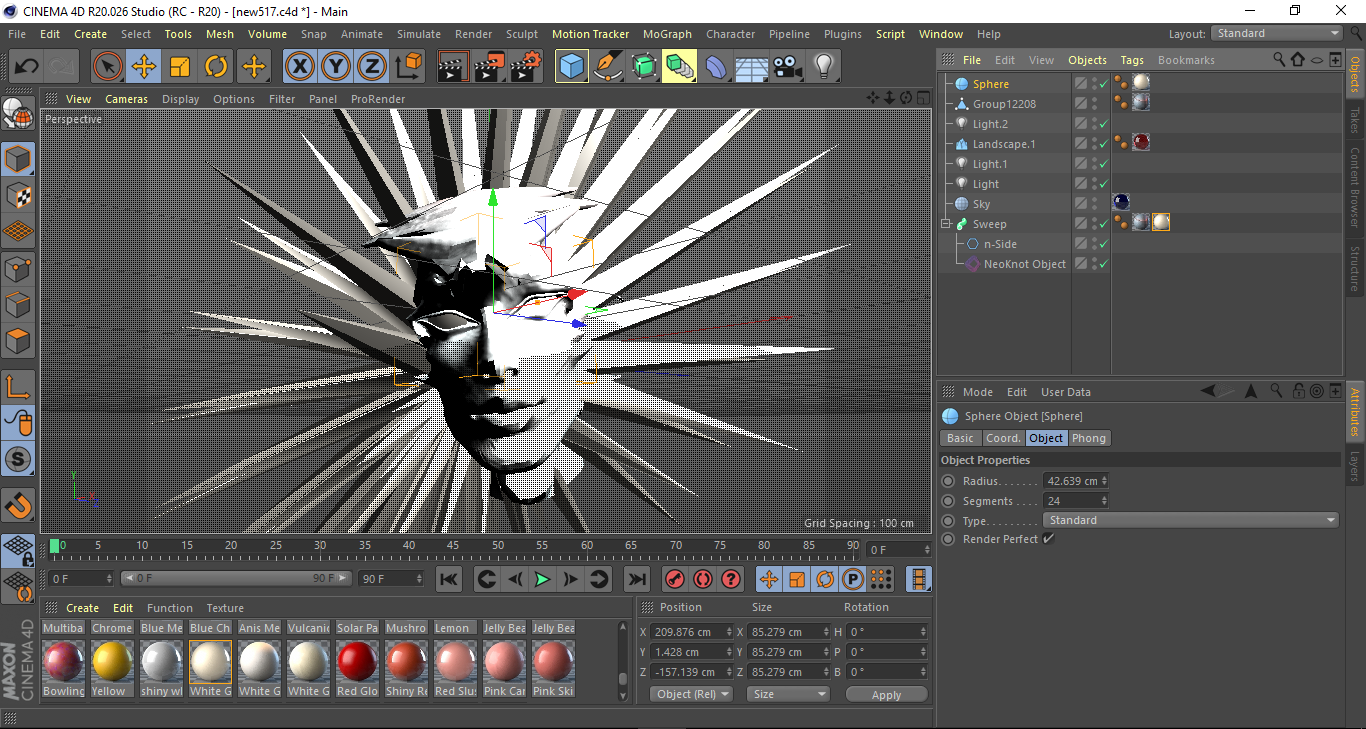Viewport: 1366px width, 729px height.
Task: Open the Size mode dropdown
Action: pos(788,694)
